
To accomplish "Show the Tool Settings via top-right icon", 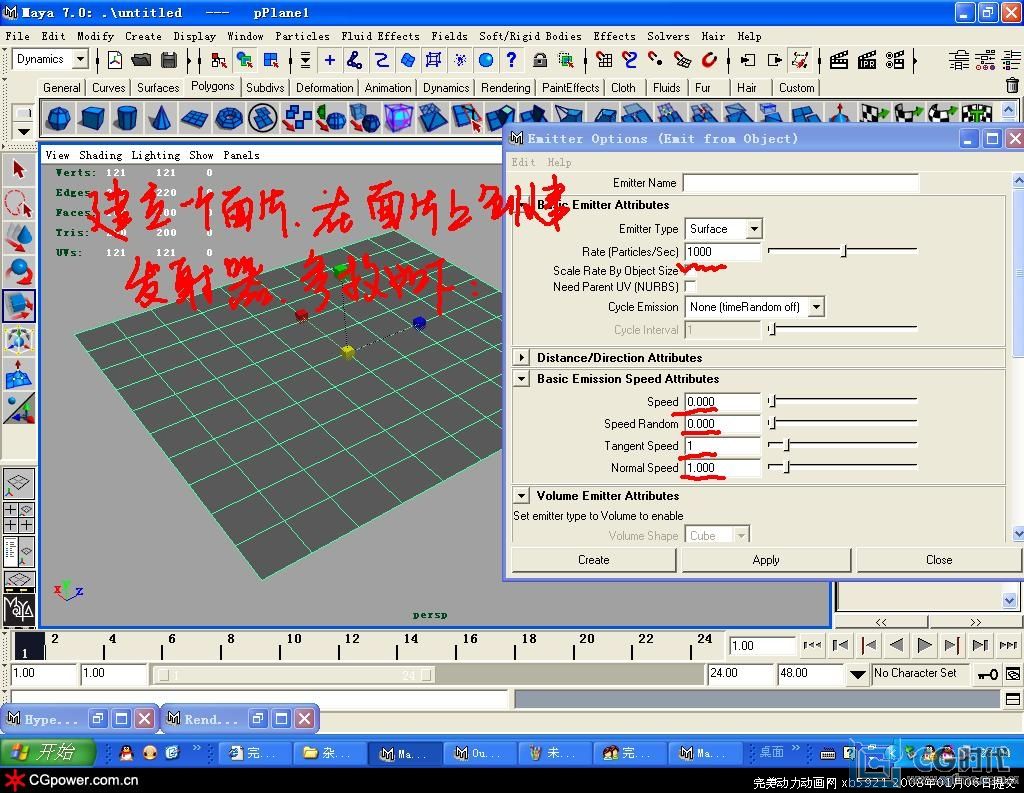I will [985, 61].
